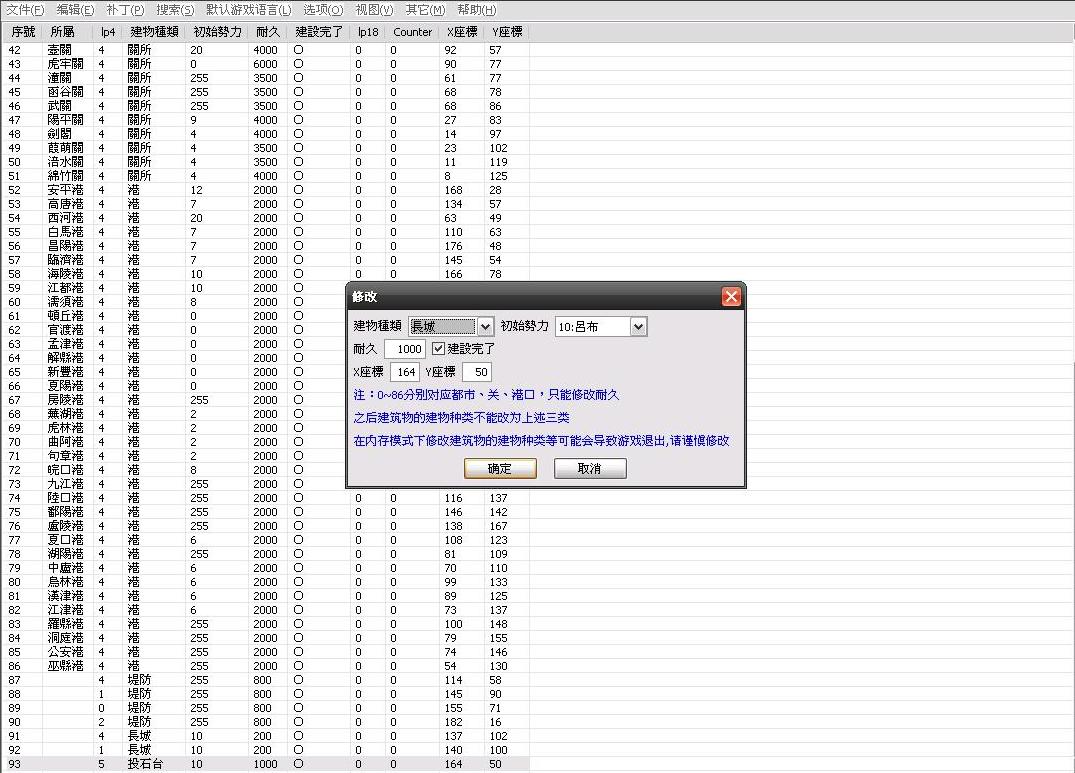Sort by the 序號 column header
The image size is (1075, 773).
[23, 32]
